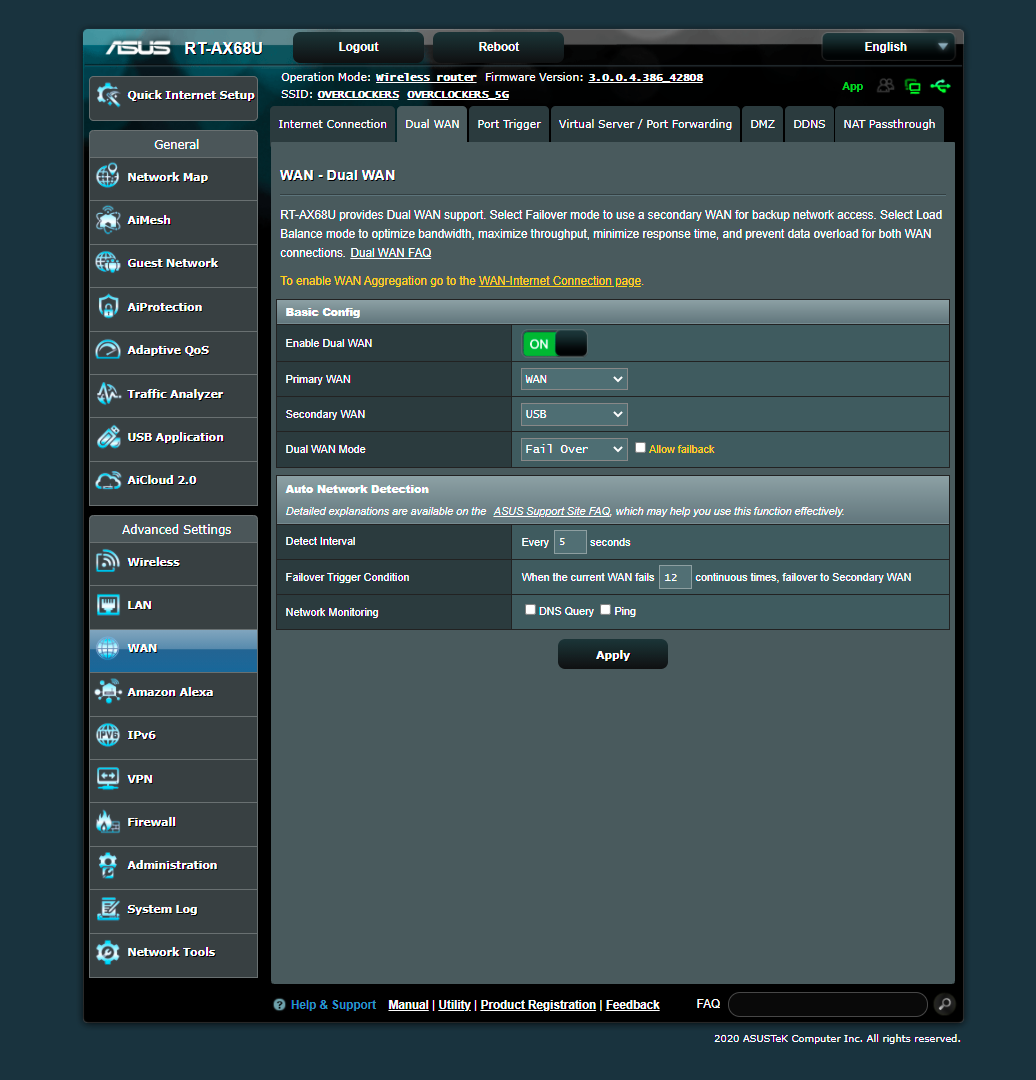The width and height of the screenshot is (1036, 1080).
Task: Click the Network Tools icon
Action: 108,952
